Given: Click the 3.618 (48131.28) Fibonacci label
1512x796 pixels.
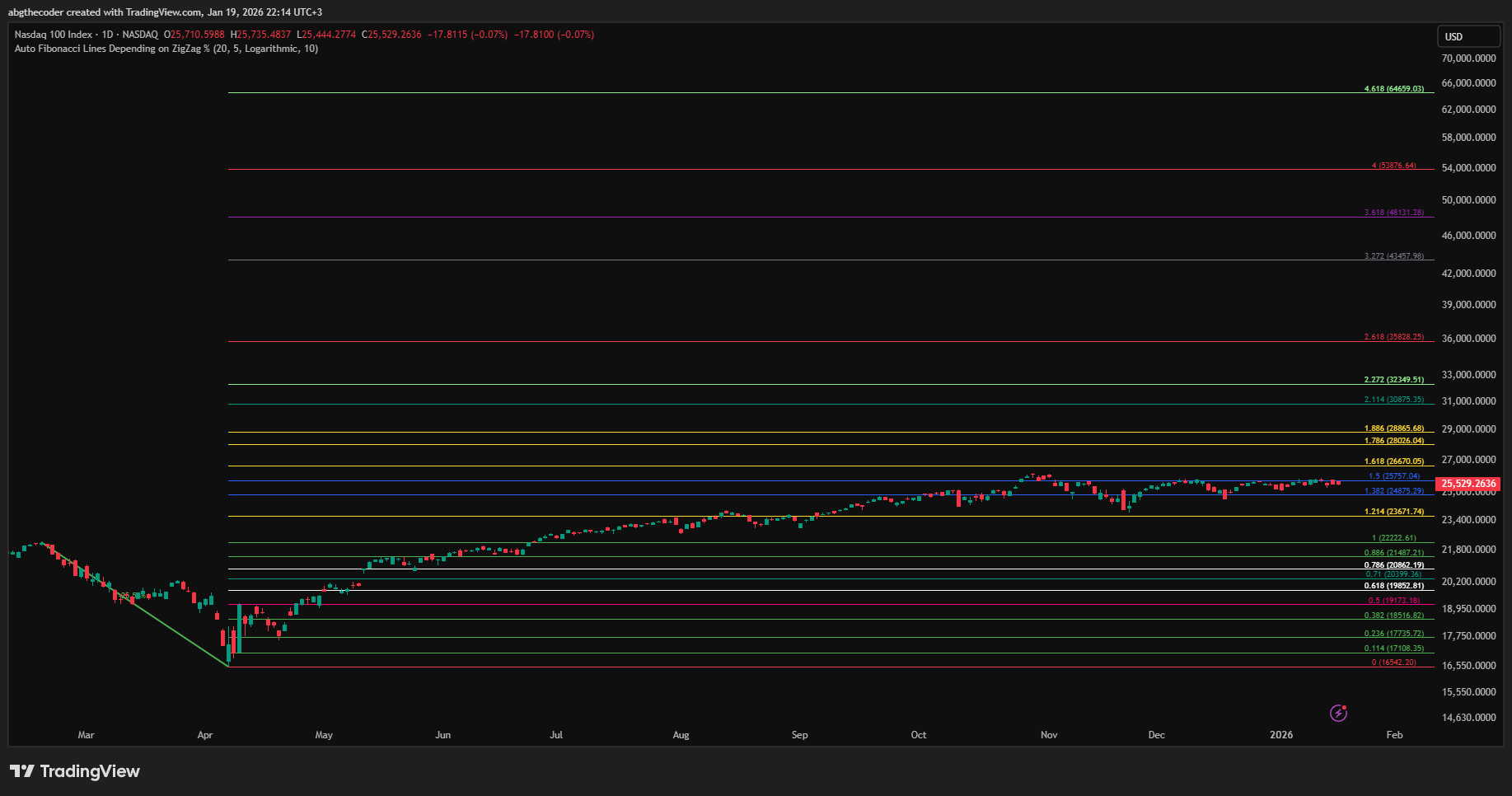Looking at the screenshot, I should coord(1393,213).
